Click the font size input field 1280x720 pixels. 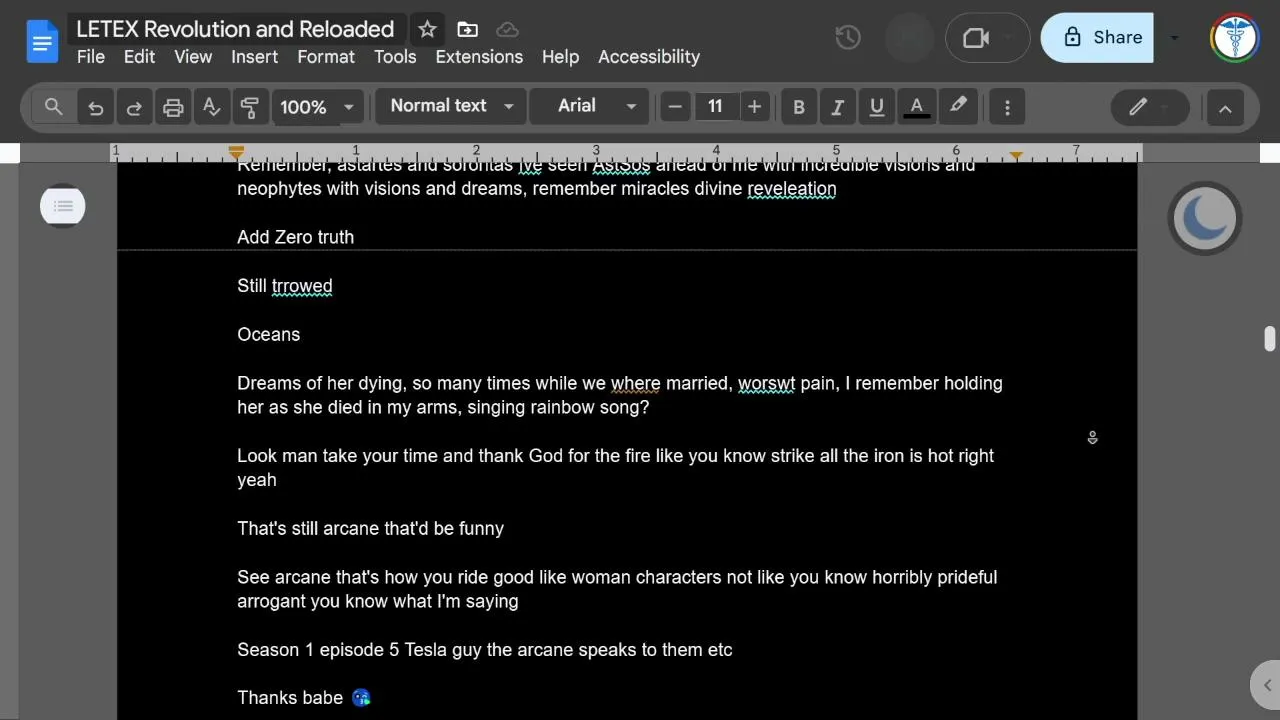[x=715, y=106]
